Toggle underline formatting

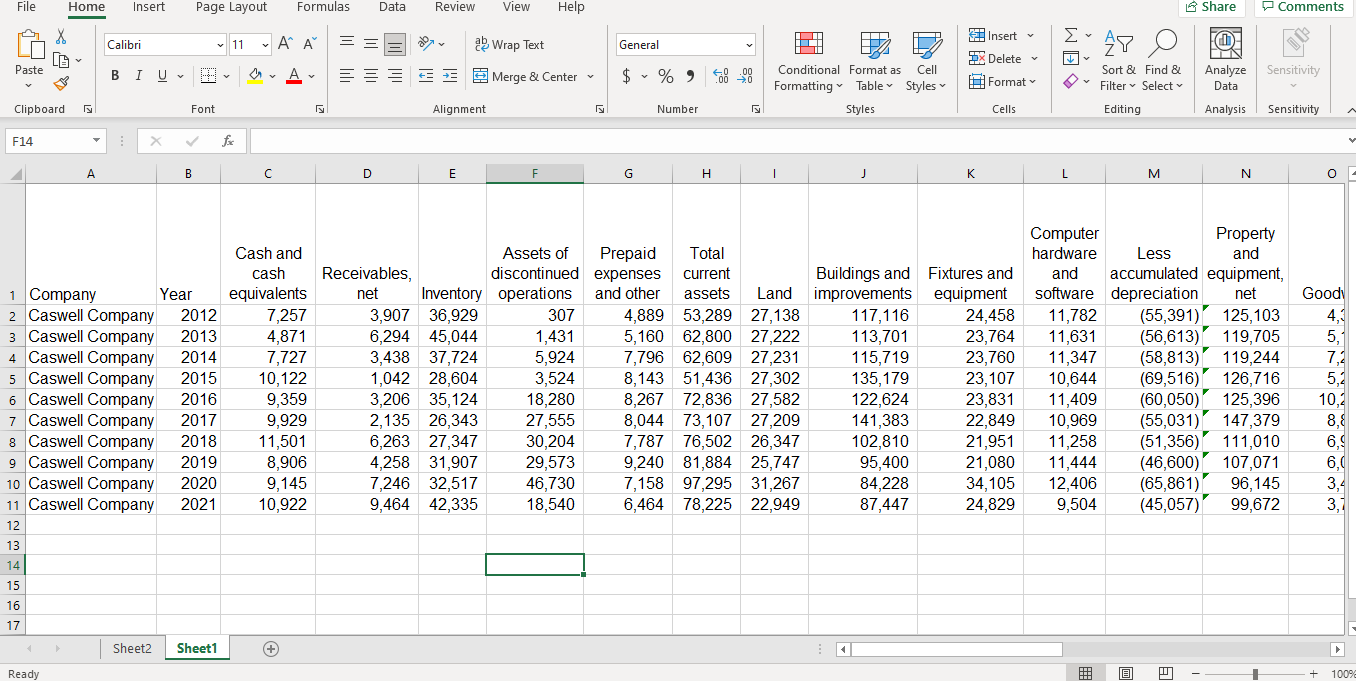pos(160,75)
